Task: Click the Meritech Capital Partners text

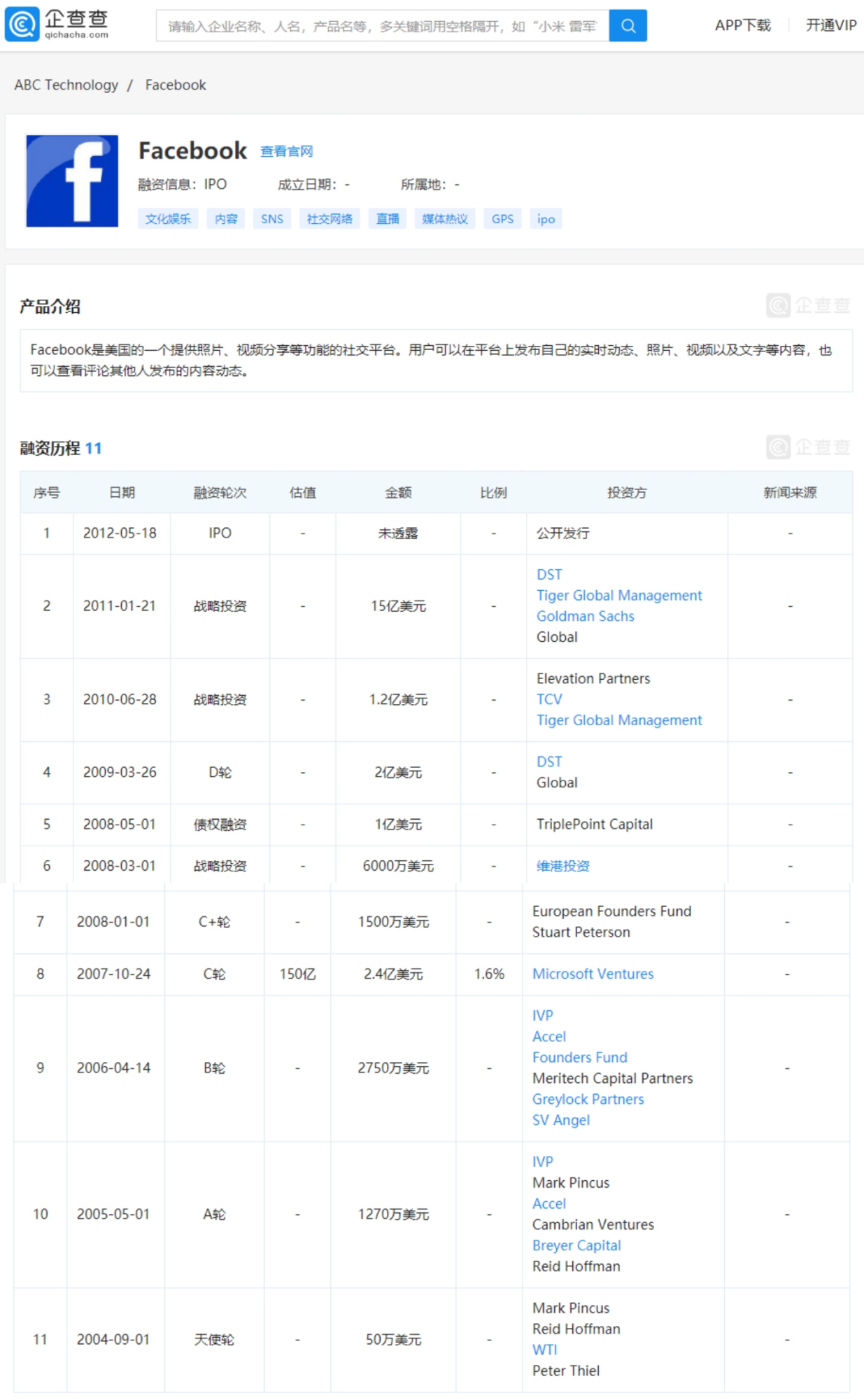Action: click(613, 1079)
